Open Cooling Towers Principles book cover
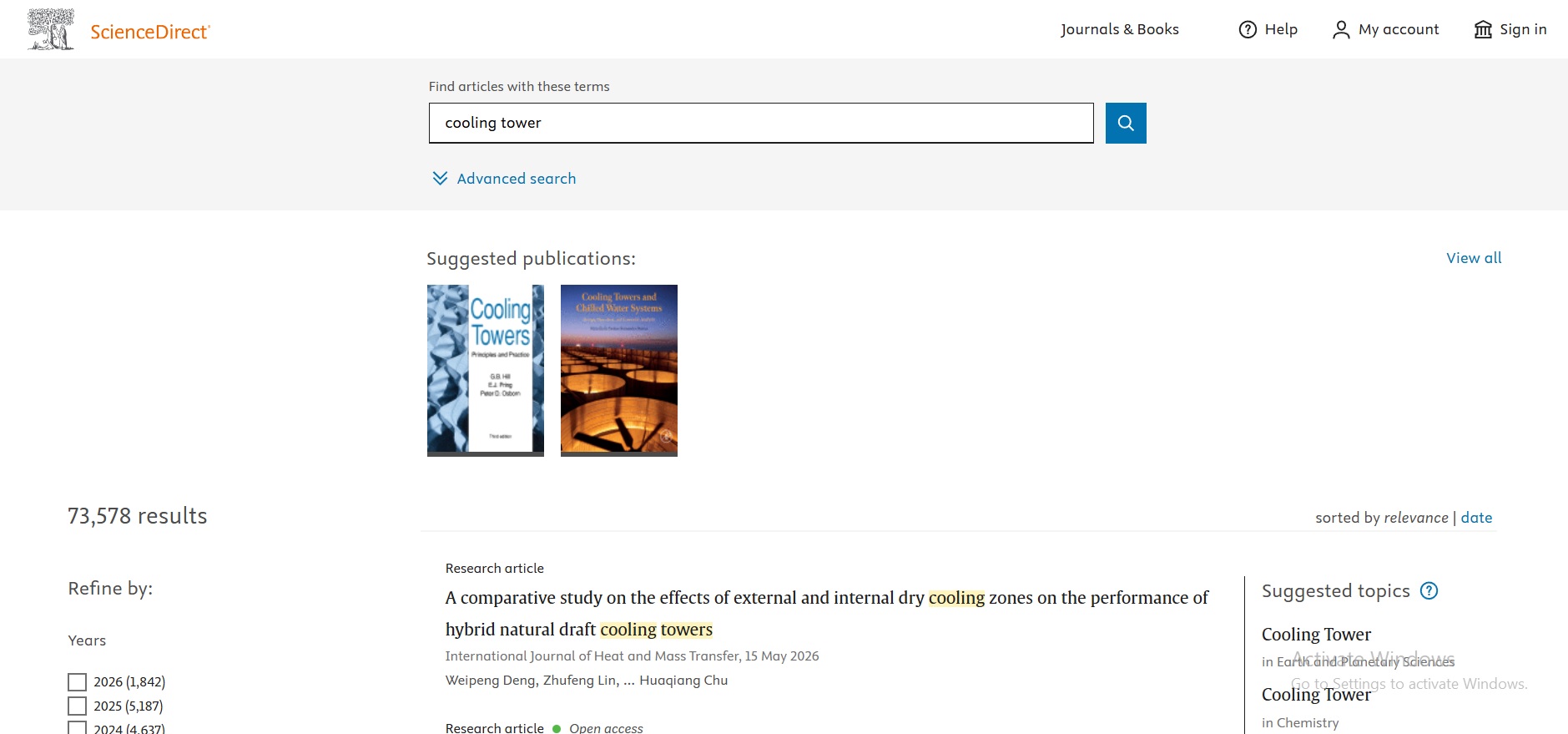 pyautogui.click(x=485, y=370)
